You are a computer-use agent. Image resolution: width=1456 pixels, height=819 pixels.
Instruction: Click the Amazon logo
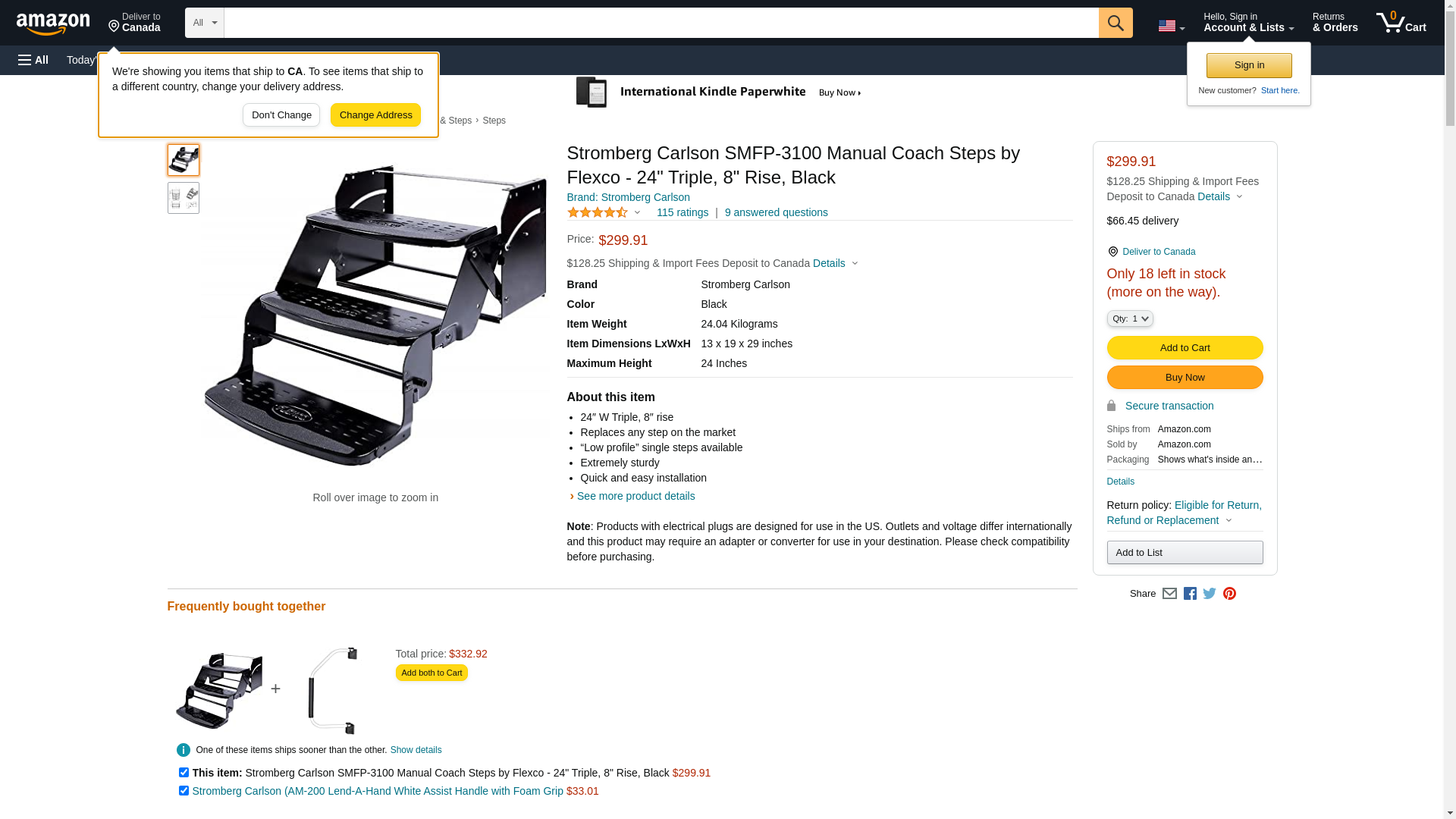click(x=53, y=24)
